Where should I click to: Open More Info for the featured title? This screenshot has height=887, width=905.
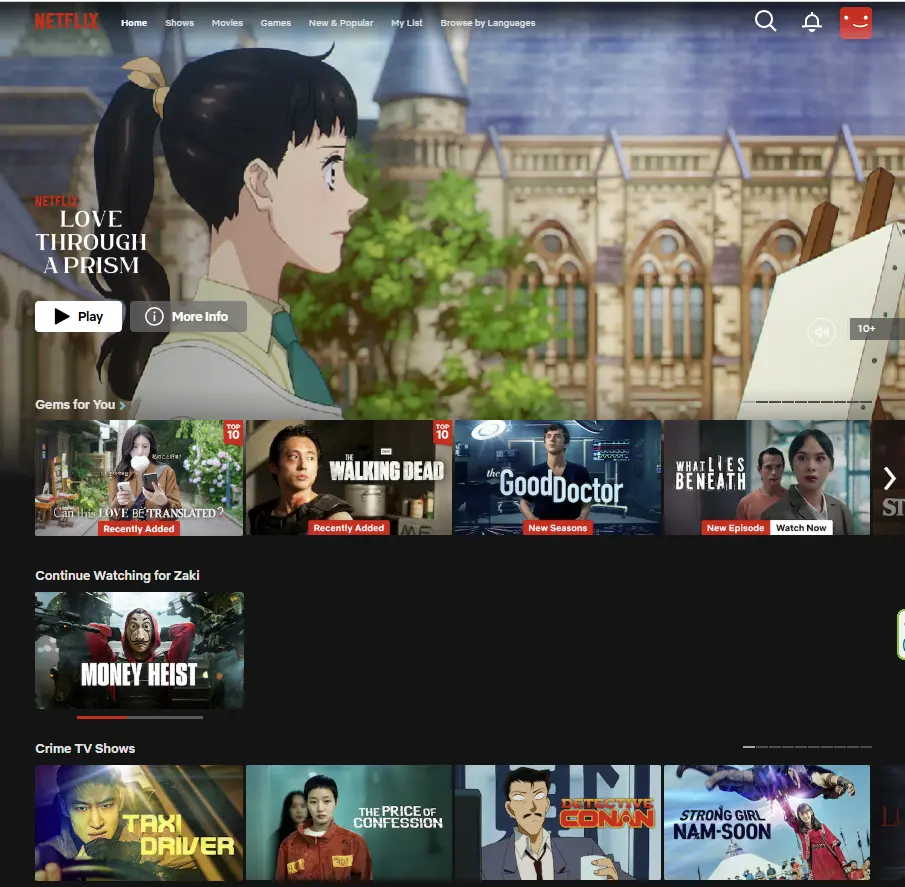click(188, 316)
